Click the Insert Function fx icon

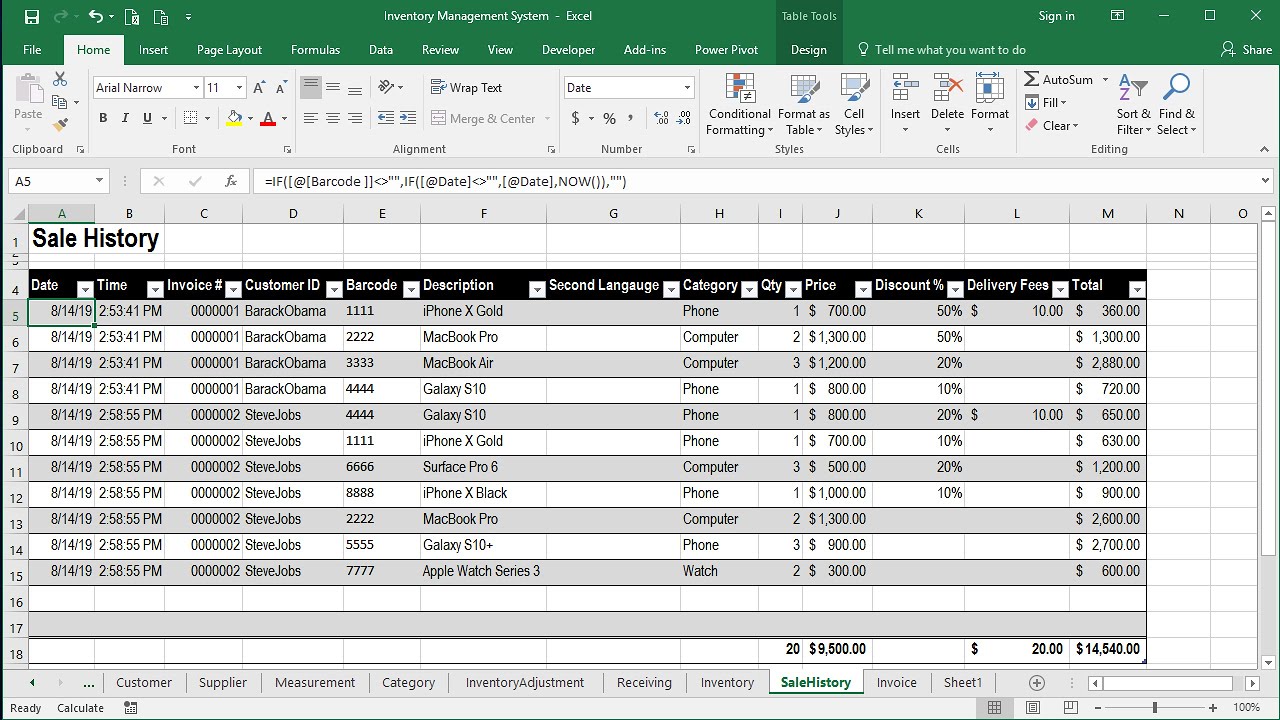pos(231,181)
